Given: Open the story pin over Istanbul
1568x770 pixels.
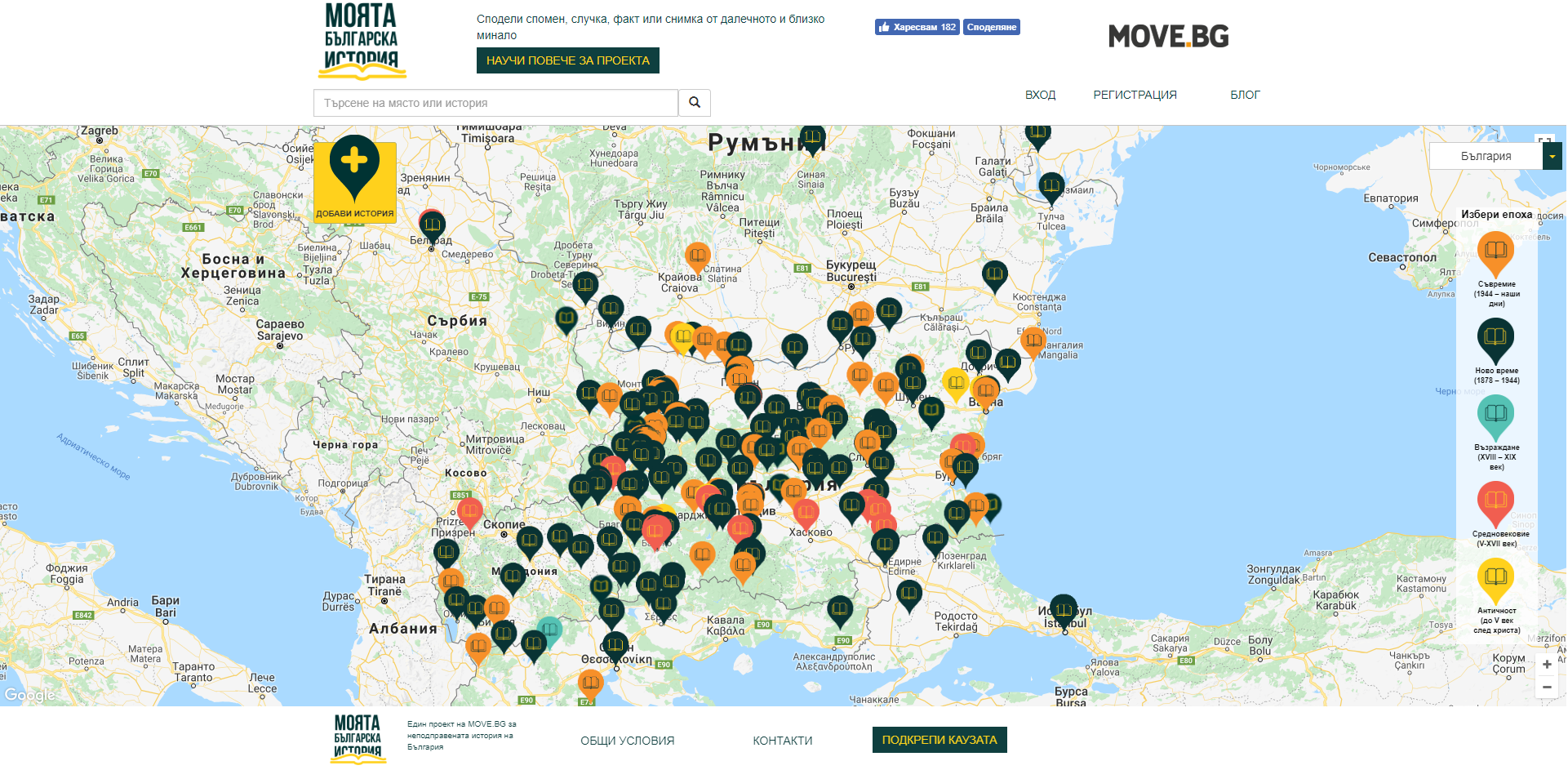Looking at the screenshot, I should 1064,612.
